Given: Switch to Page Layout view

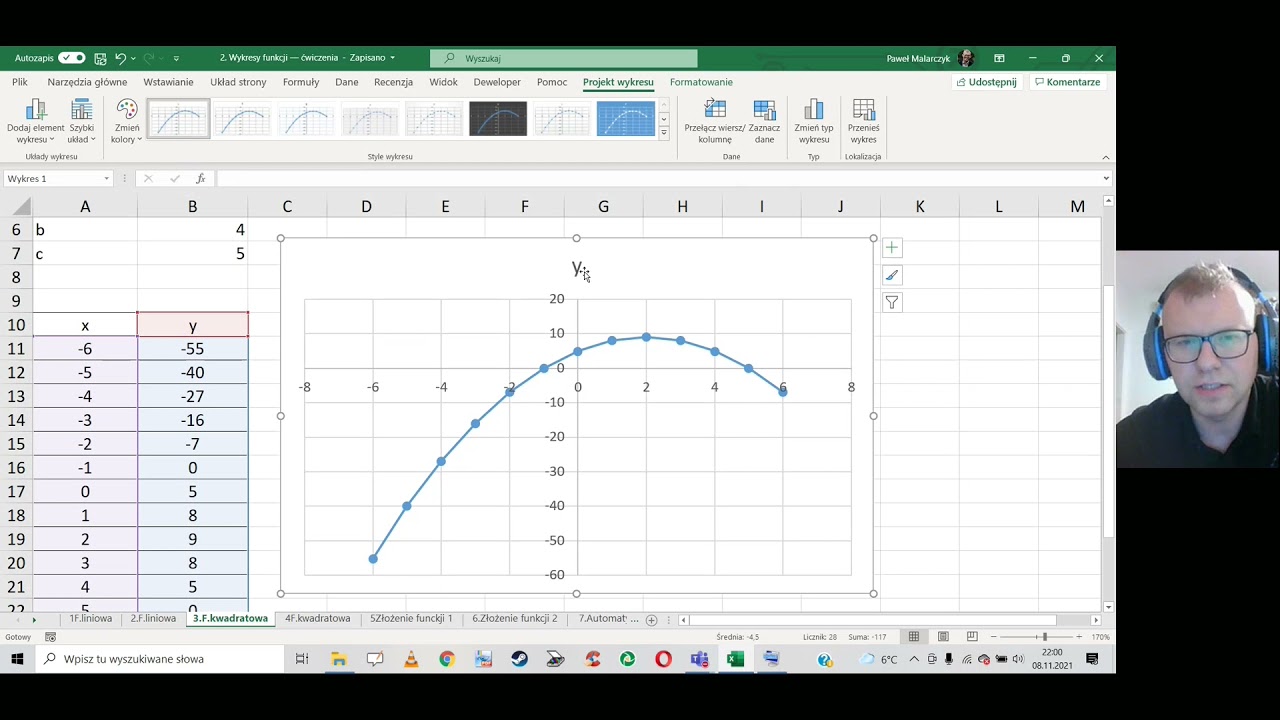Looking at the screenshot, I should click(943, 637).
